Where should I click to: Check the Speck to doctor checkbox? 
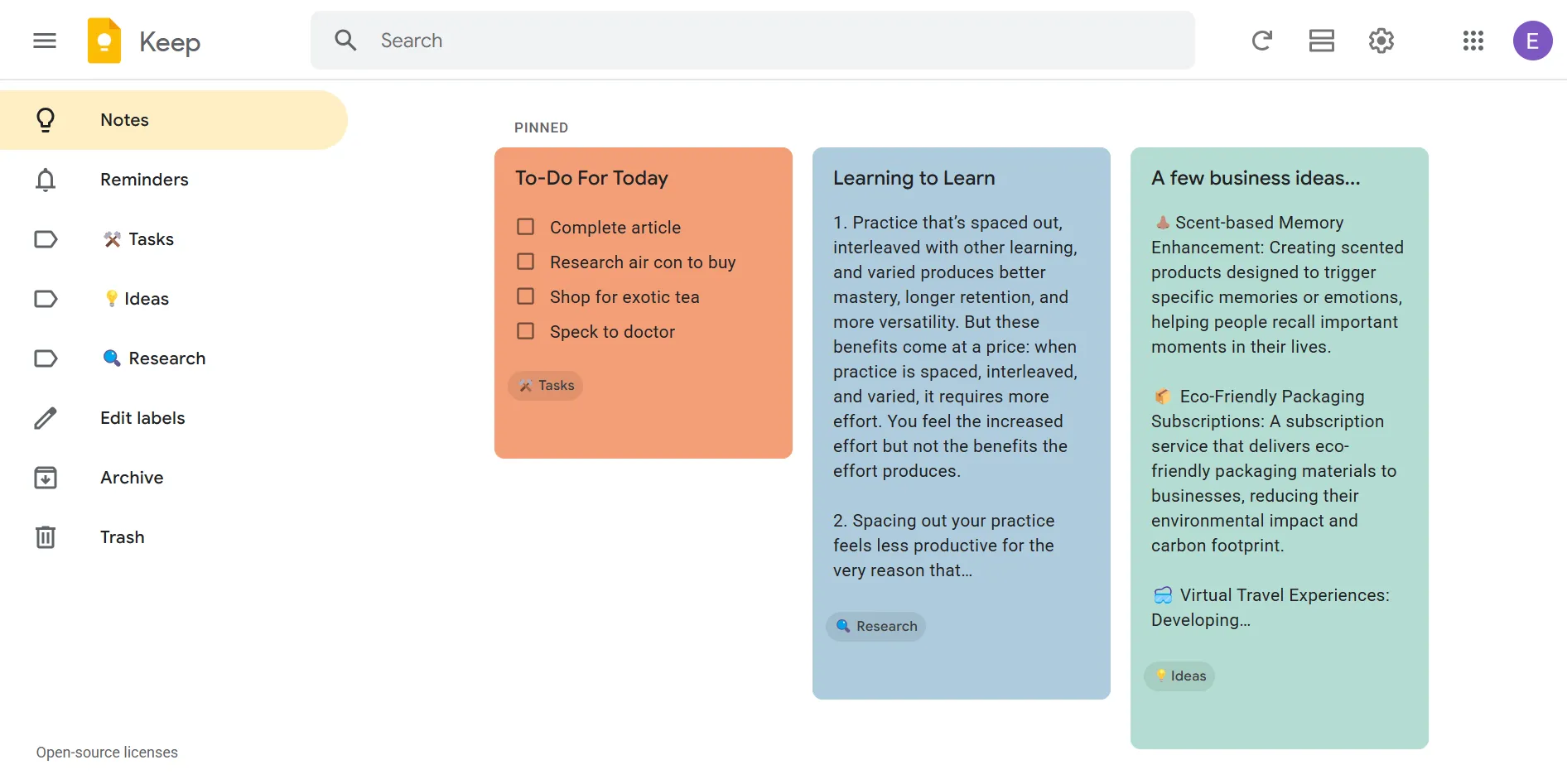tap(525, 330)
